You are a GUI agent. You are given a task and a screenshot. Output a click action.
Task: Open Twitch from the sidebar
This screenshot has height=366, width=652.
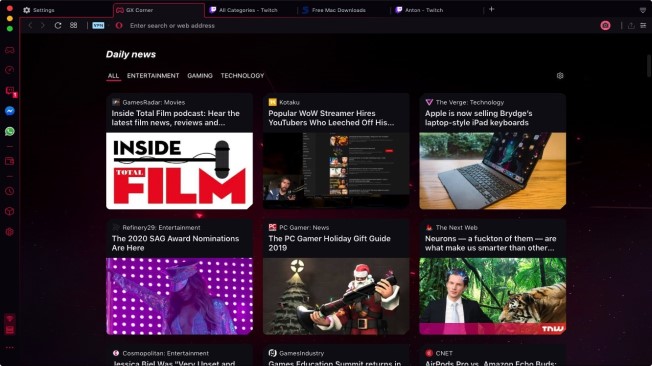pyautogui.click(x=10, y=91)
